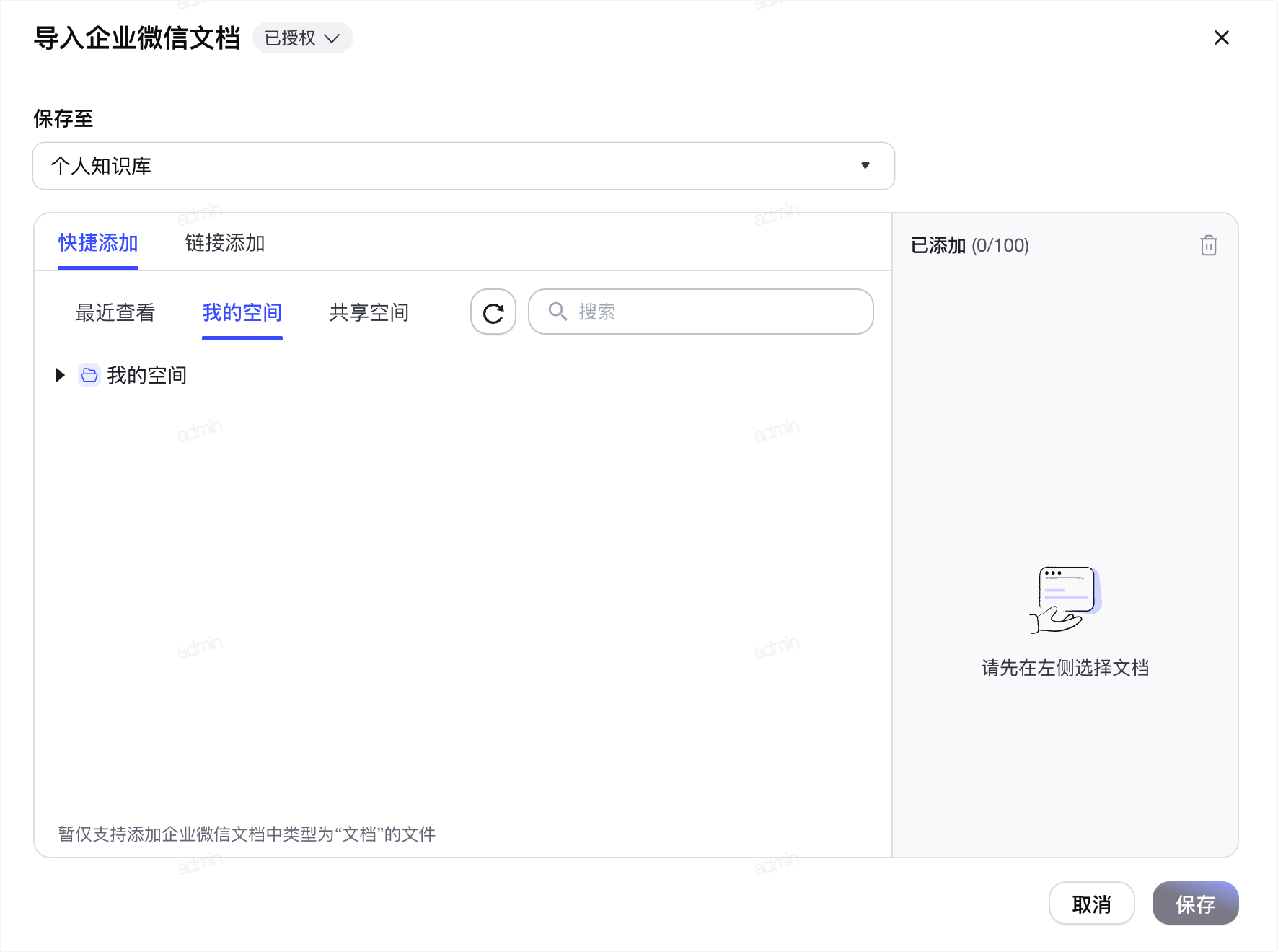Click the empty-state document illustration
The image size is (1278, 952).
tap(1065, 599)
